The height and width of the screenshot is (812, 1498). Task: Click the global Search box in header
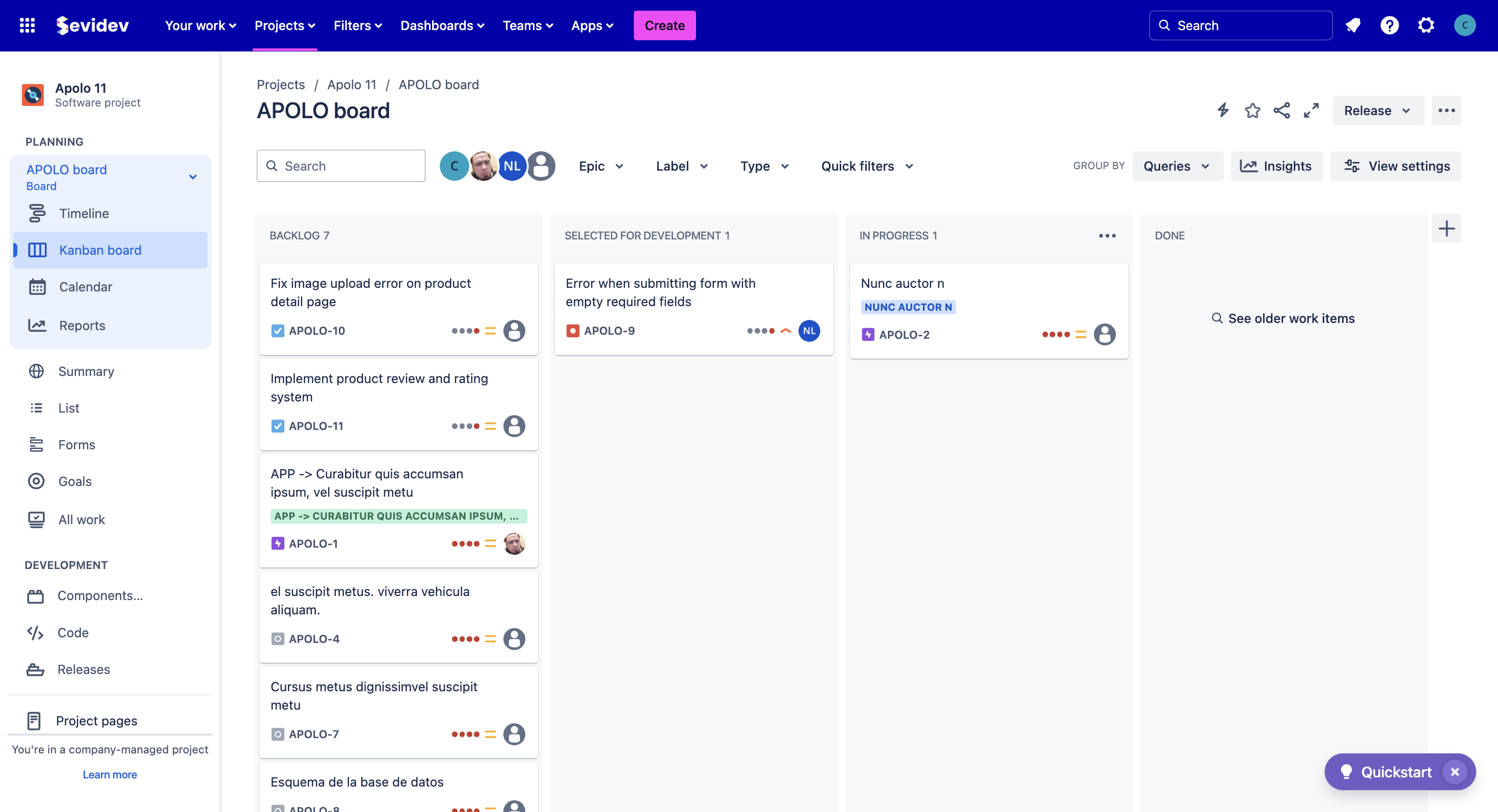pyautogui.click(x=1240, y=25)
